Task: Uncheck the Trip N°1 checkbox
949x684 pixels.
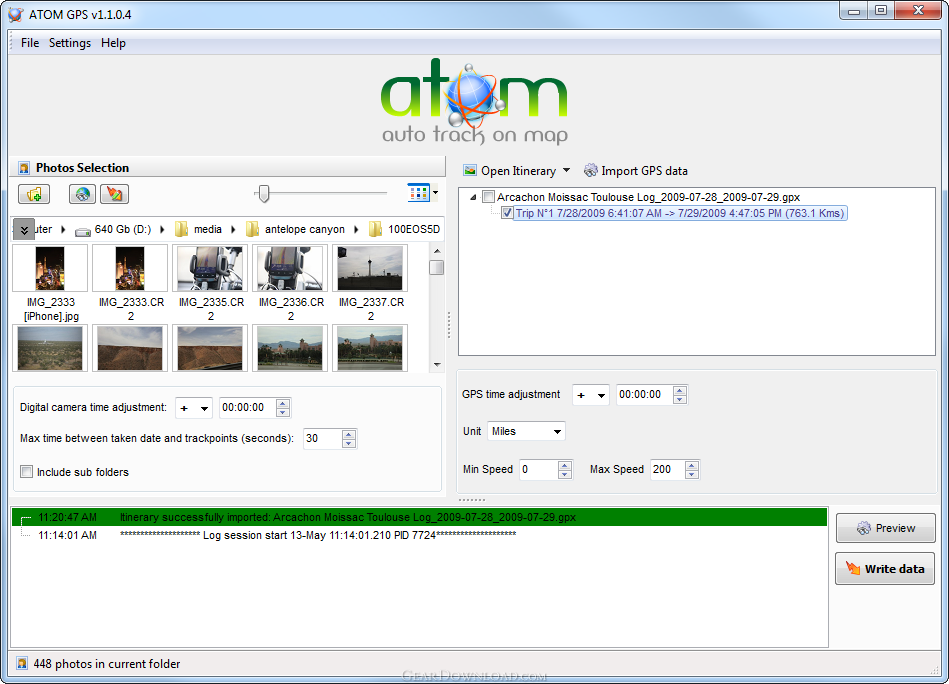Action: click(507, 213)
